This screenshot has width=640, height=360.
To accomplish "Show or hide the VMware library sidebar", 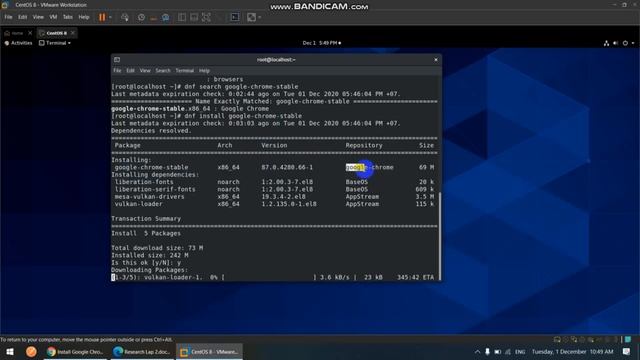I will 182,17.
